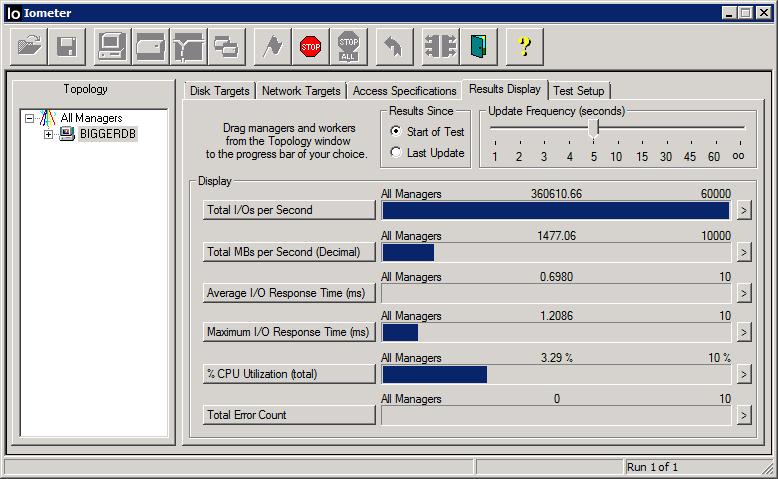Exit Iometer using the door icon

[478, 47]
